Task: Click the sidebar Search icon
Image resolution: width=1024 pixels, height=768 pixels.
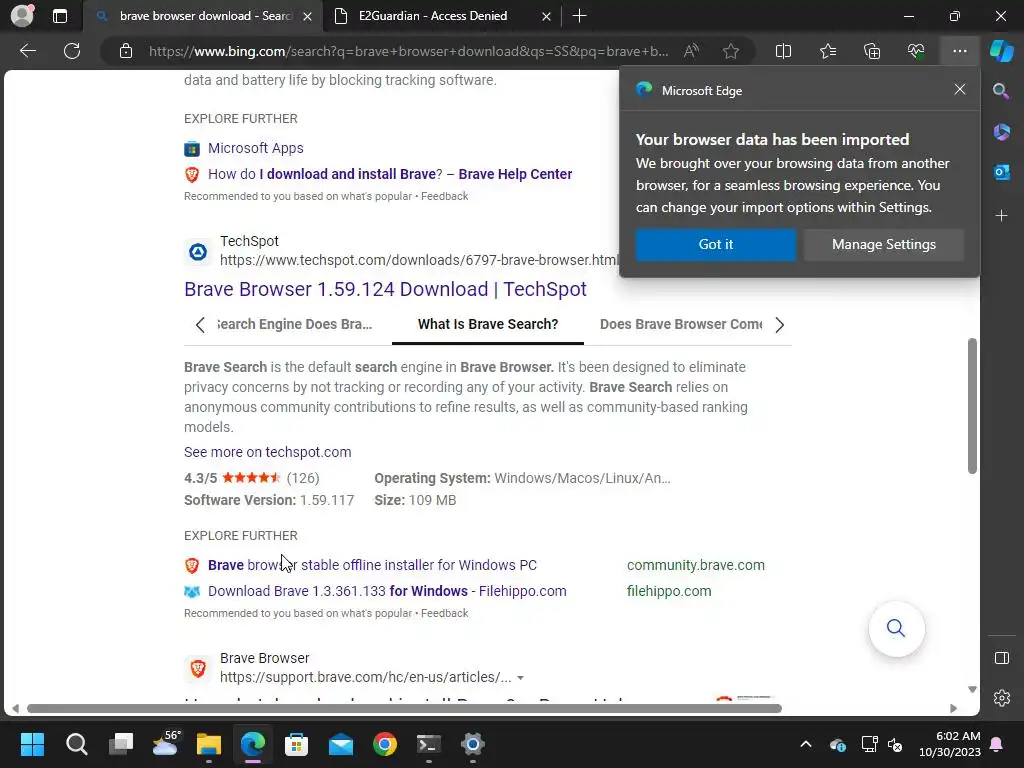Action: [1001, 91]
